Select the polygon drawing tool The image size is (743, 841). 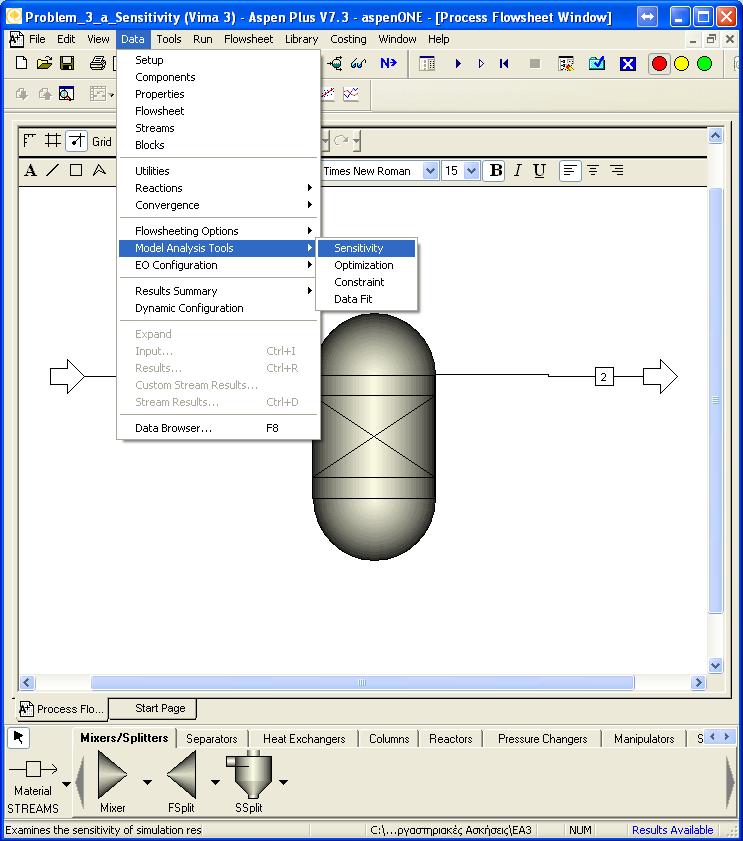tap(99, 171)
